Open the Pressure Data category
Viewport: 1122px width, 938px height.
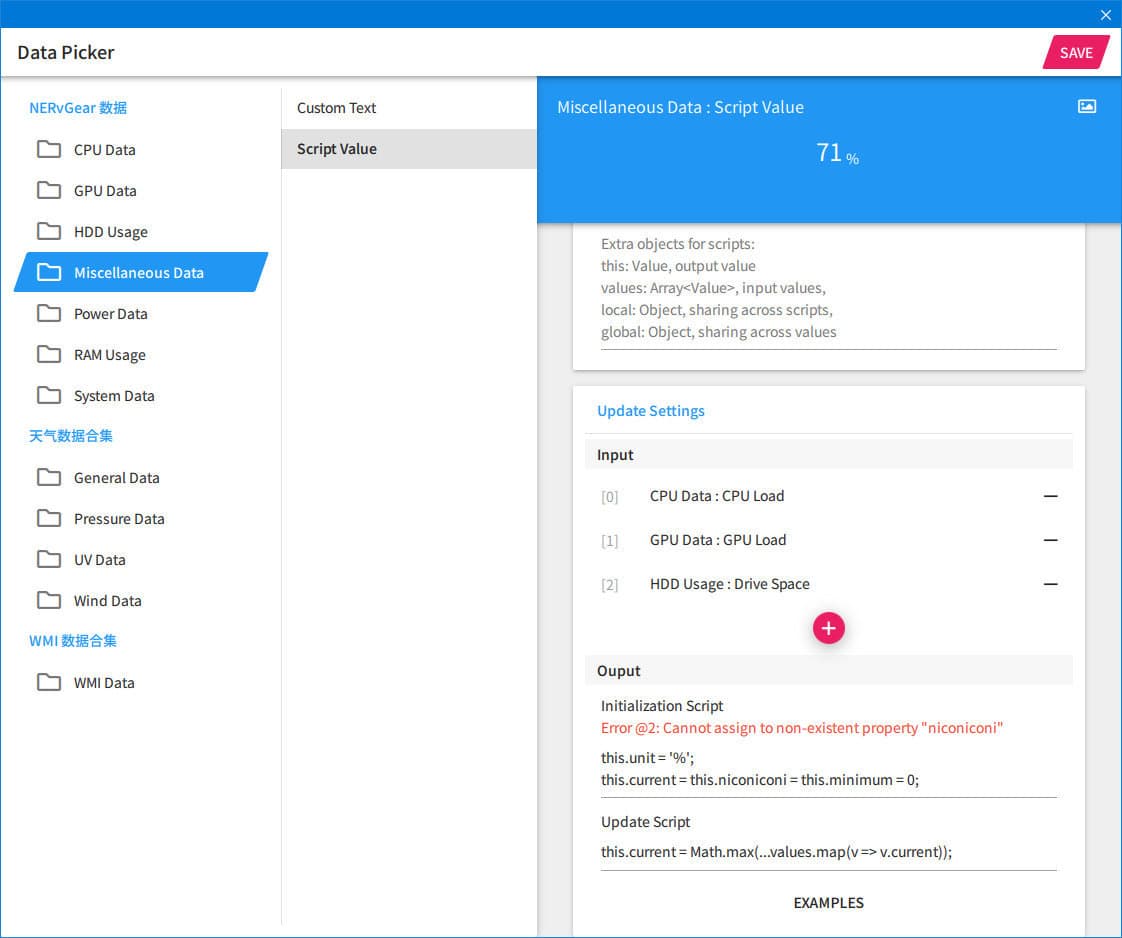tap(141, 518)
